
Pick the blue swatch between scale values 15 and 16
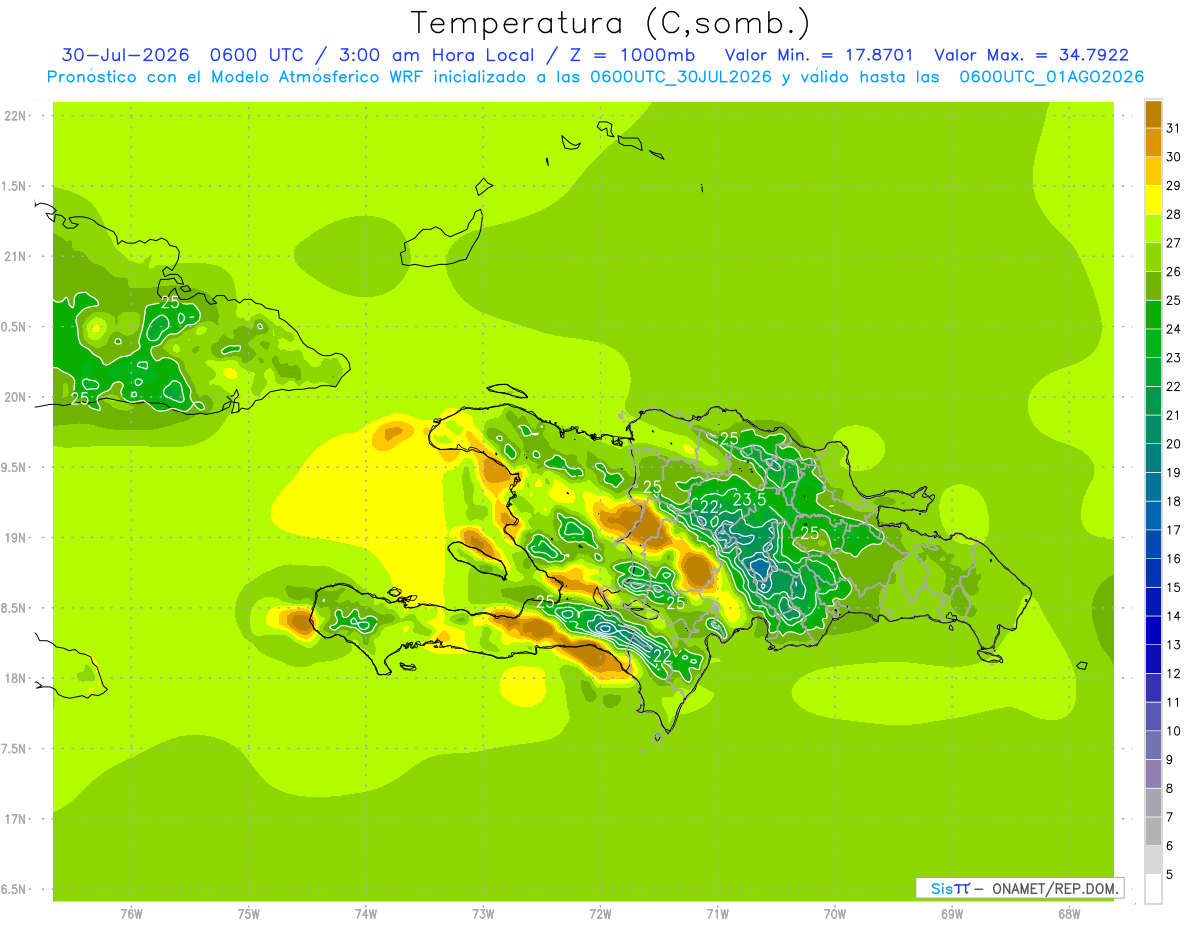click(1153, 573)
